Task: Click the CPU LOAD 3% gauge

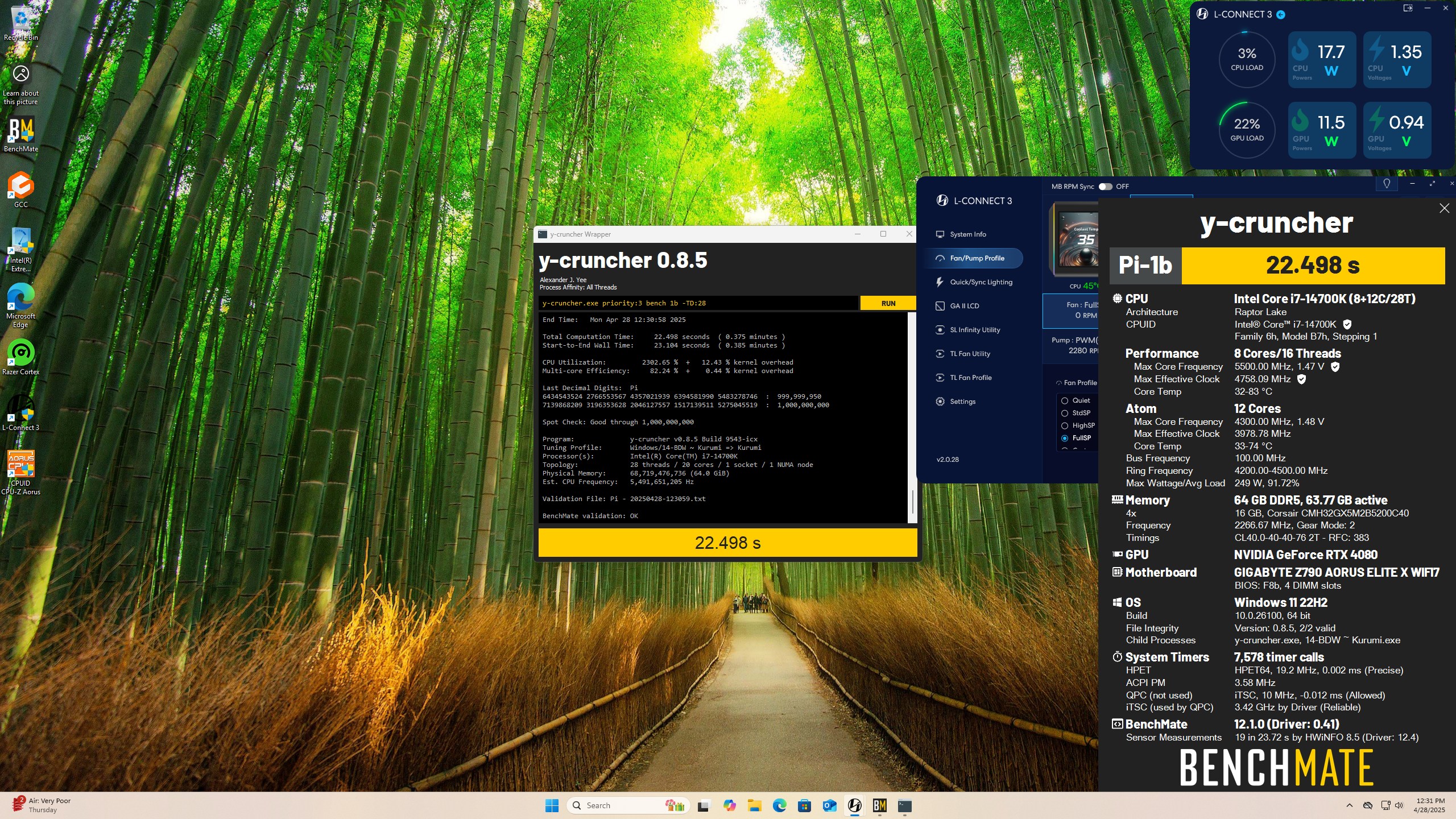Action: coord(1247,59)
